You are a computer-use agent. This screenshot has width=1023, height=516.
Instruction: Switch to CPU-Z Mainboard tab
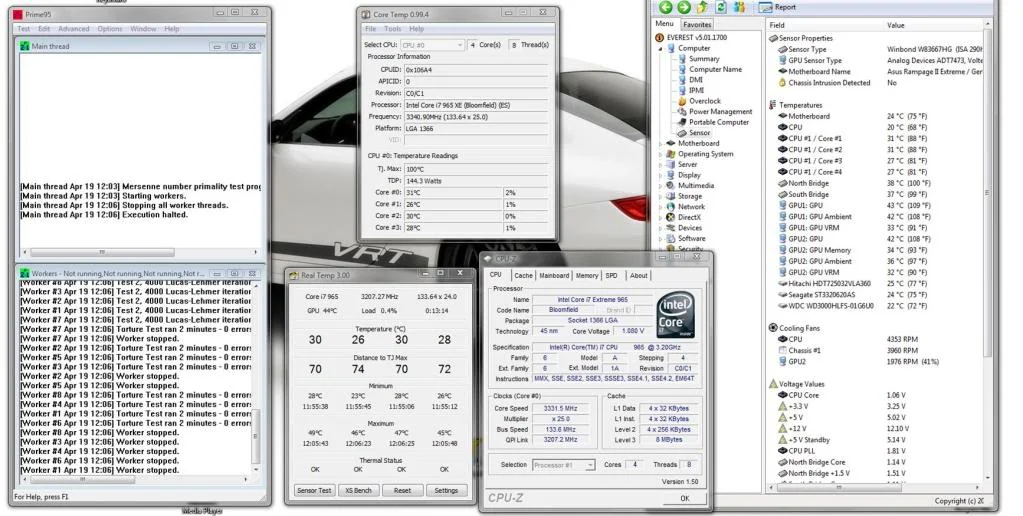[554, 275]
